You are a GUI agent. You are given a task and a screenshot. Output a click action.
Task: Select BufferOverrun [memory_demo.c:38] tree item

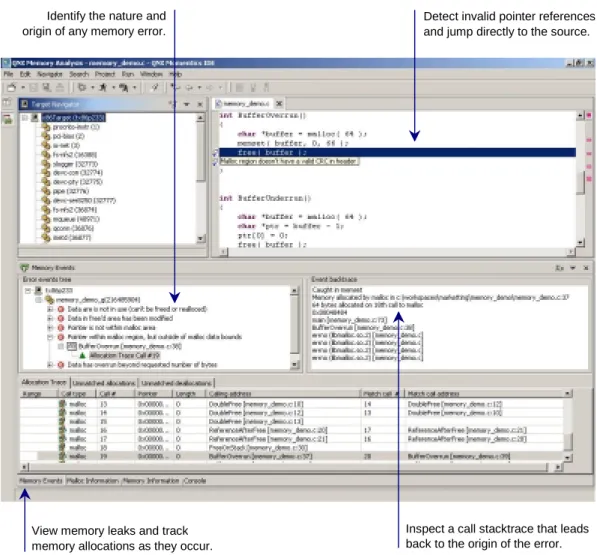click(x=130, y=346)
